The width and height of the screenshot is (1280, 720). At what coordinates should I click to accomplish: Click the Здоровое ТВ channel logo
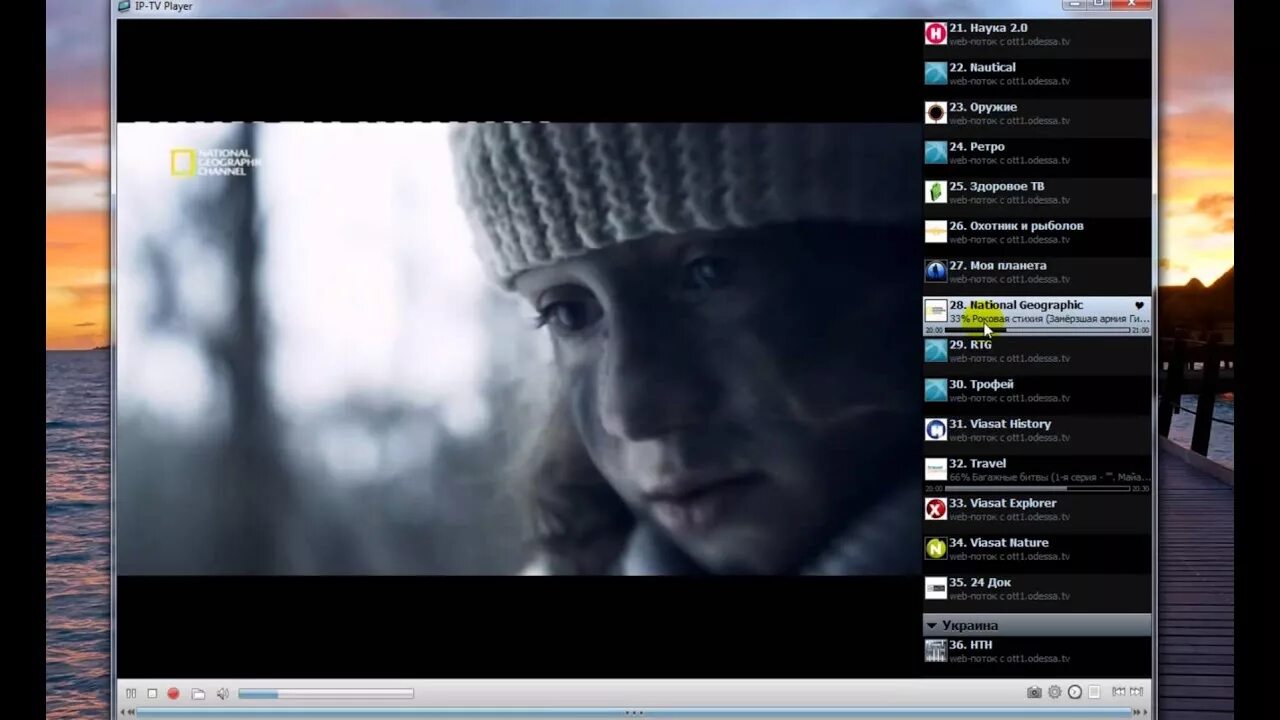935,192
